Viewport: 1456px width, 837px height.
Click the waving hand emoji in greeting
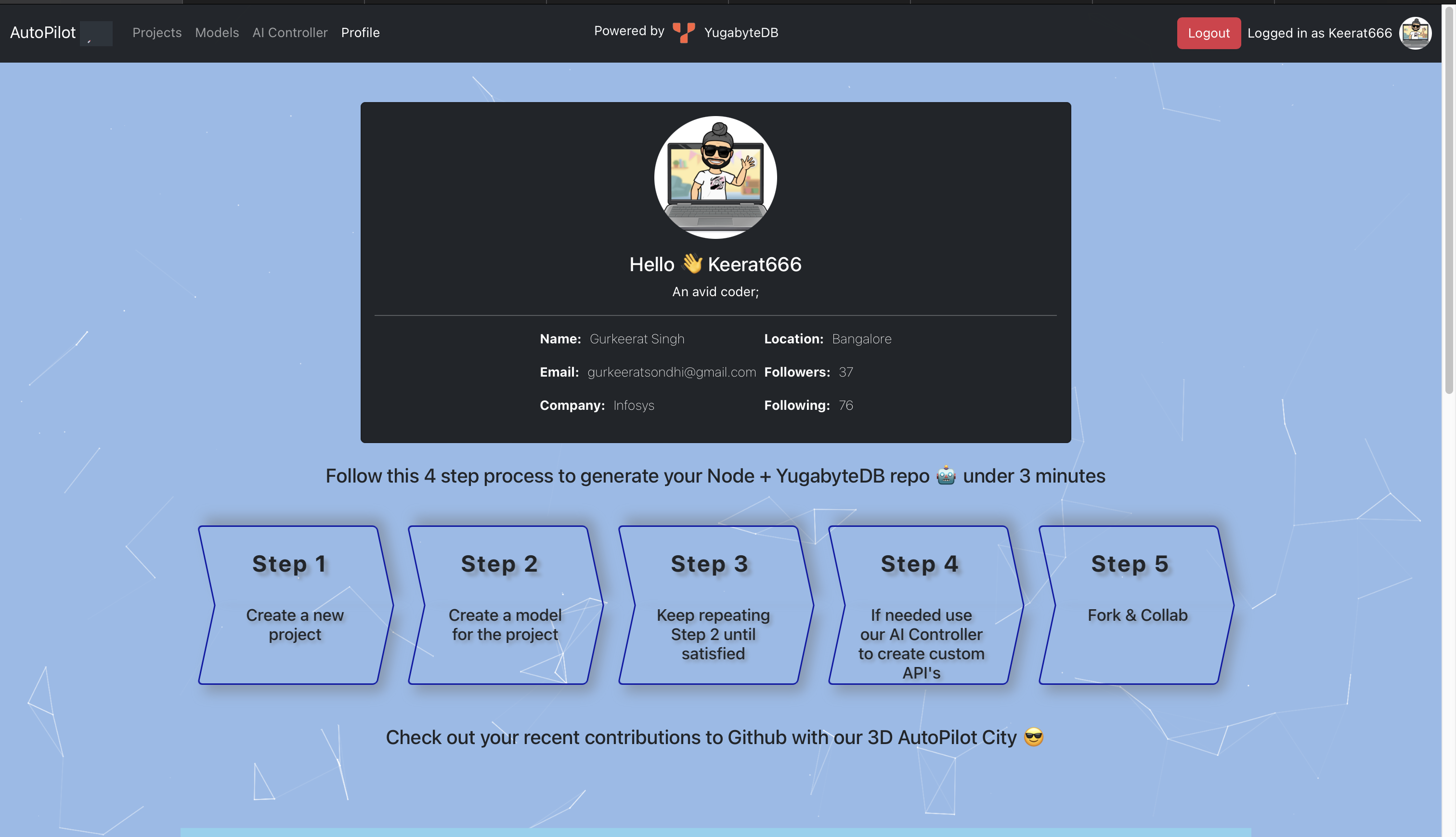(x=692, y=264)
